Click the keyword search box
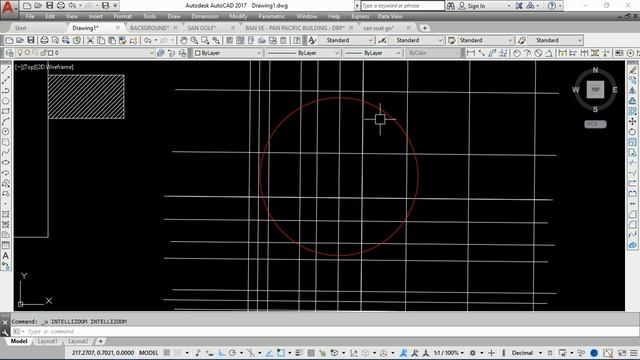Image resolution: width=640 pixels, height=360 pixels. coord(402,6)
